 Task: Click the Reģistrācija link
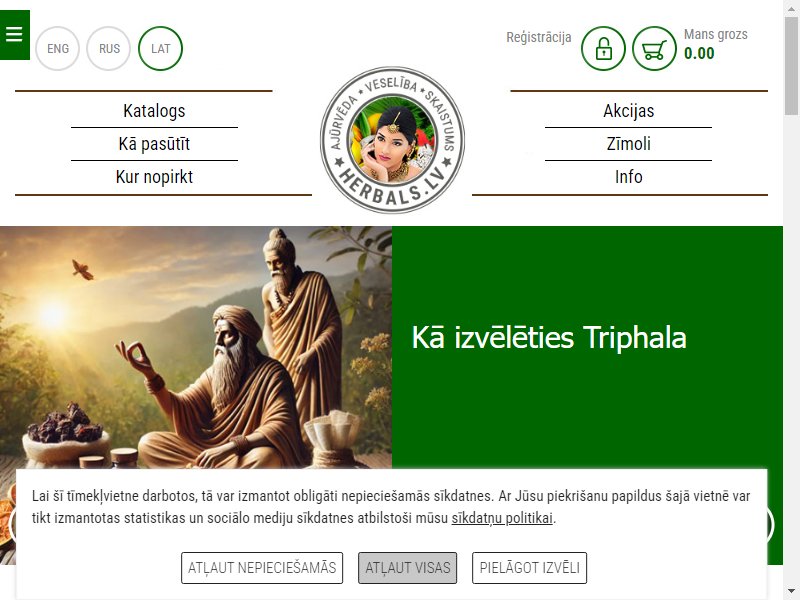pos(538,37)
